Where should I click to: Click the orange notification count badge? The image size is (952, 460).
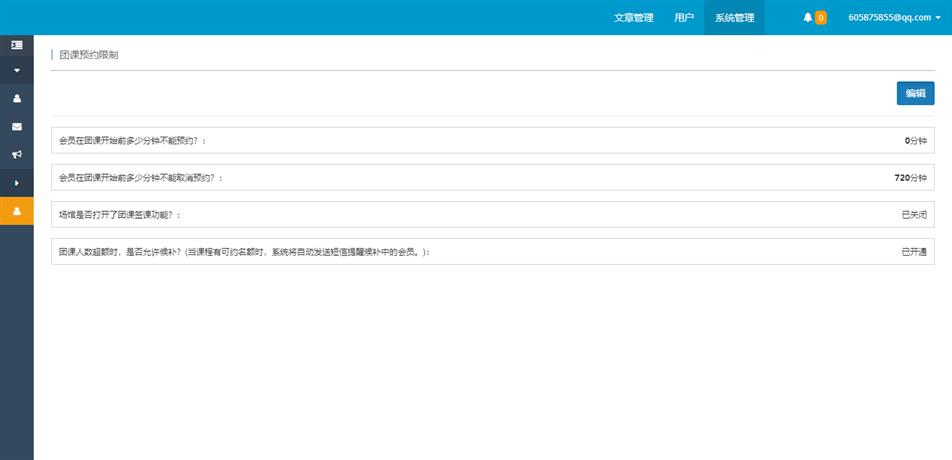point(821,18)
